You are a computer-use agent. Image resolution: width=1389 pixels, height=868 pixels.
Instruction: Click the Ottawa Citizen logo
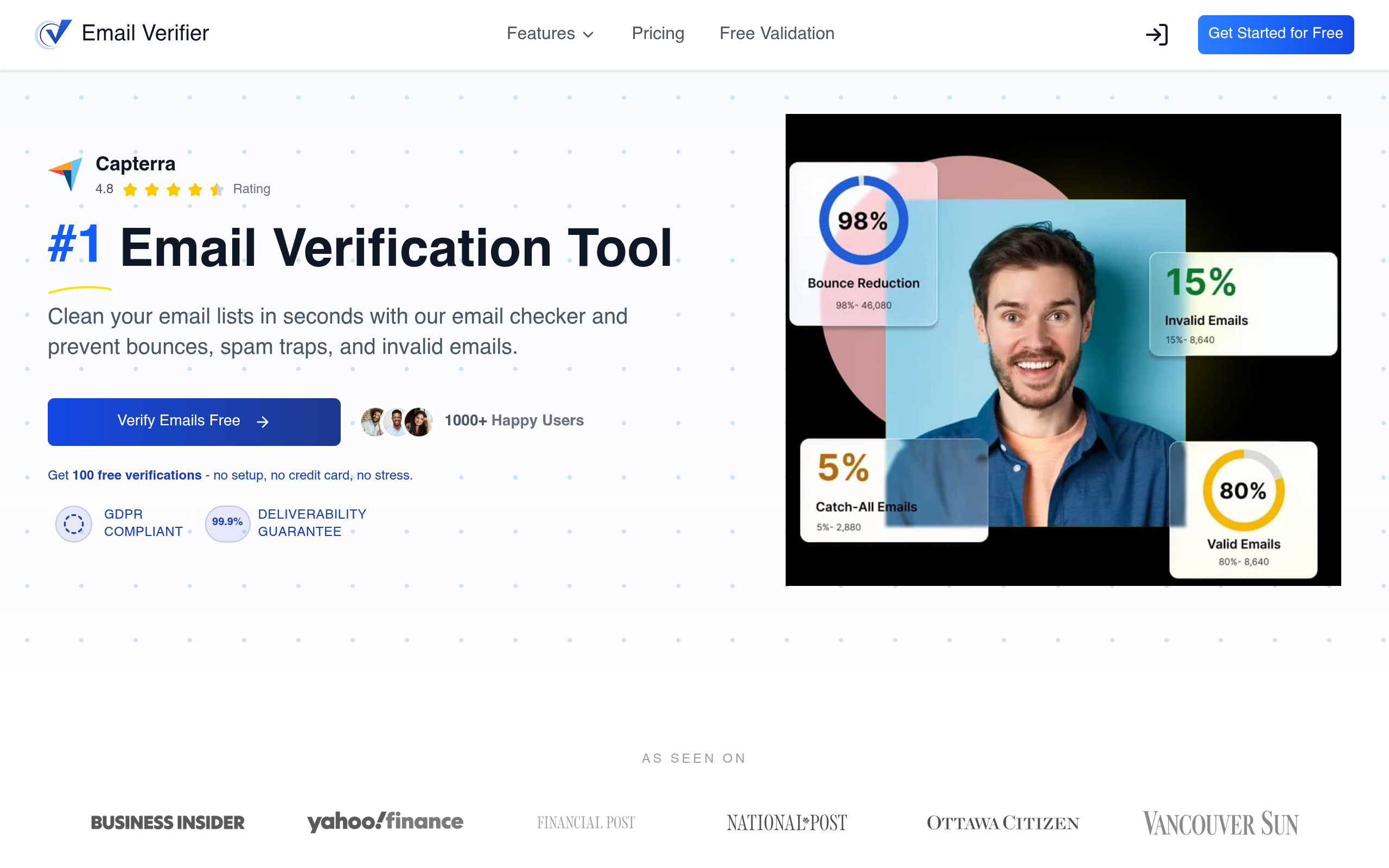tap(1003, 822)
